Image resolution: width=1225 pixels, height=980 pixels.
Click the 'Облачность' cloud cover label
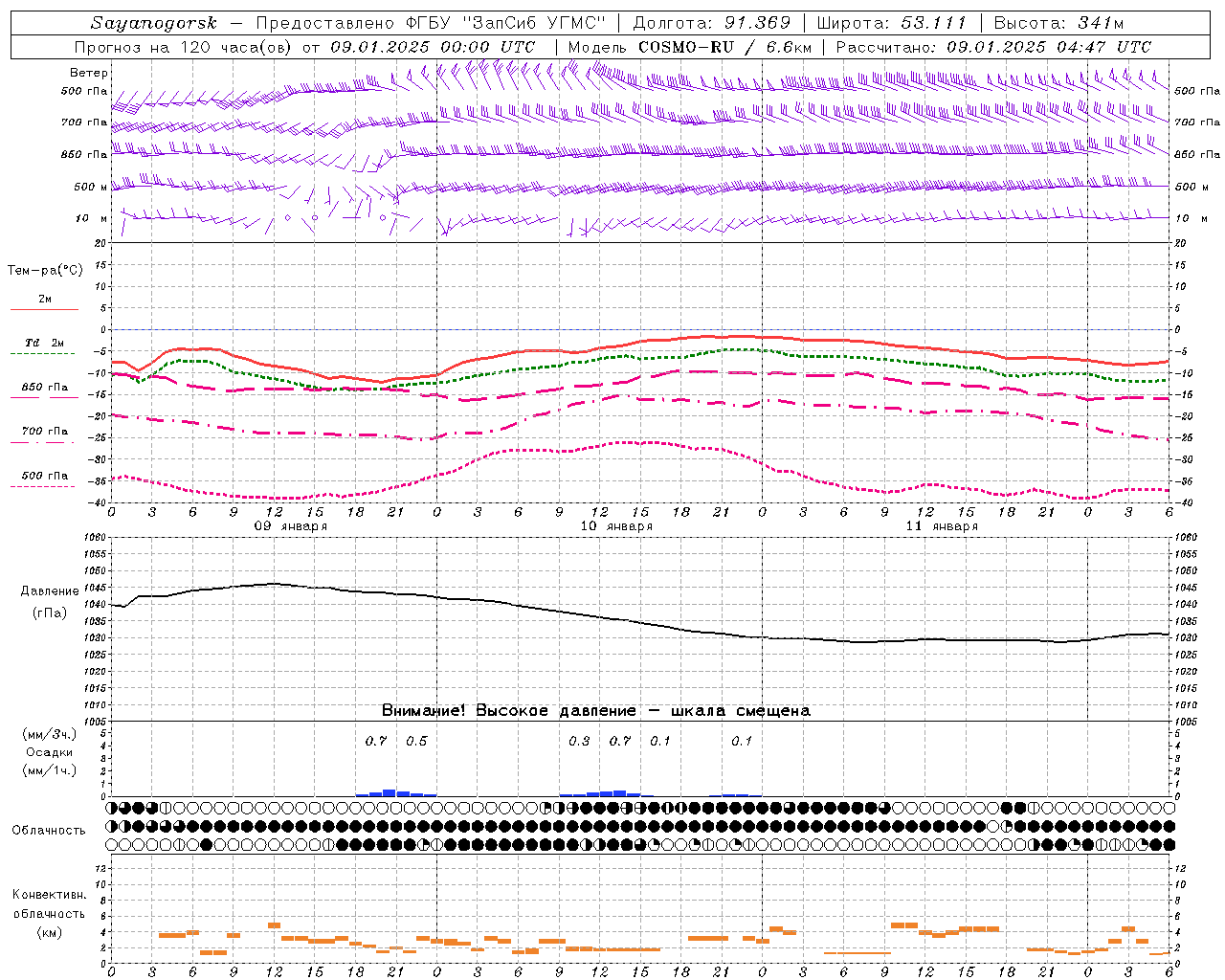click(x=49, y=831)
